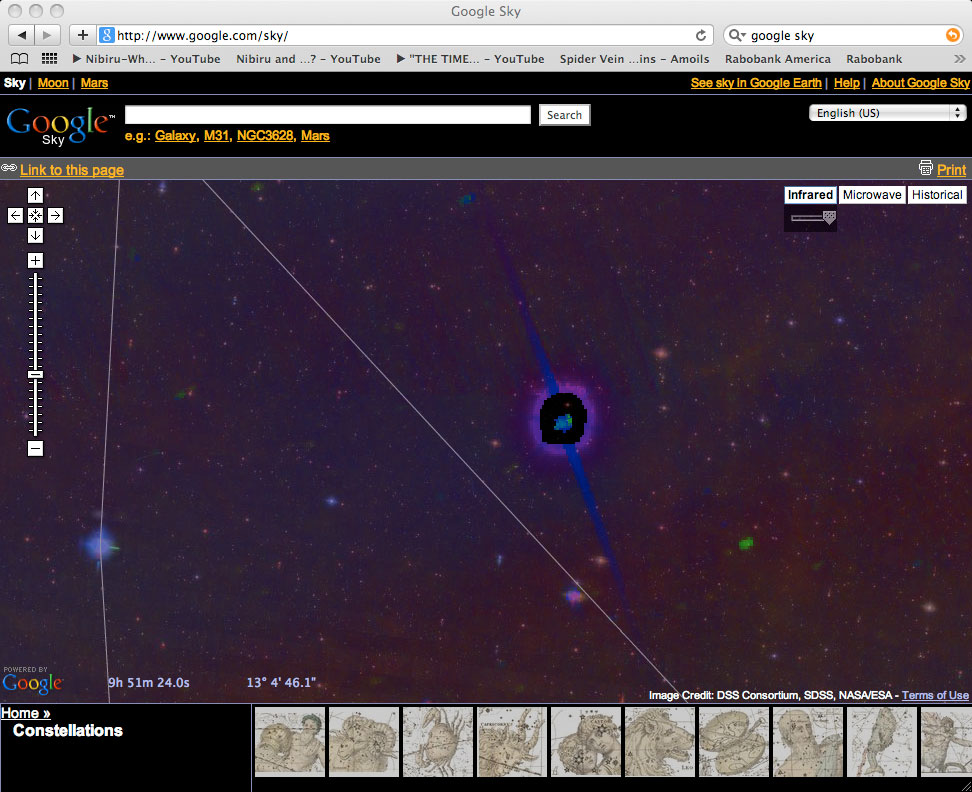Open About Google Sky link

pos(921,83)
